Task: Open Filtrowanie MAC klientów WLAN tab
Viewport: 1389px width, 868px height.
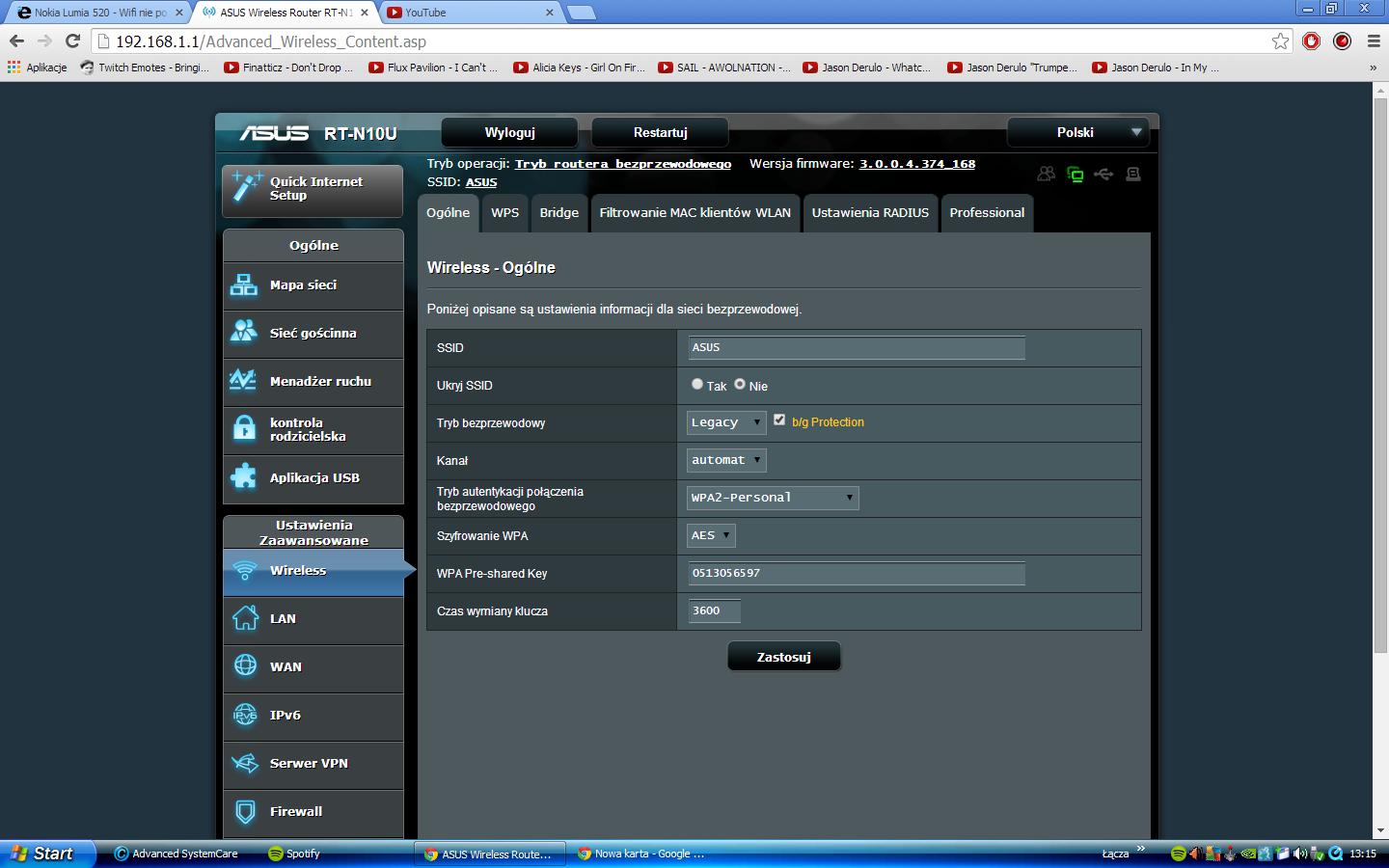Action: 695,213
